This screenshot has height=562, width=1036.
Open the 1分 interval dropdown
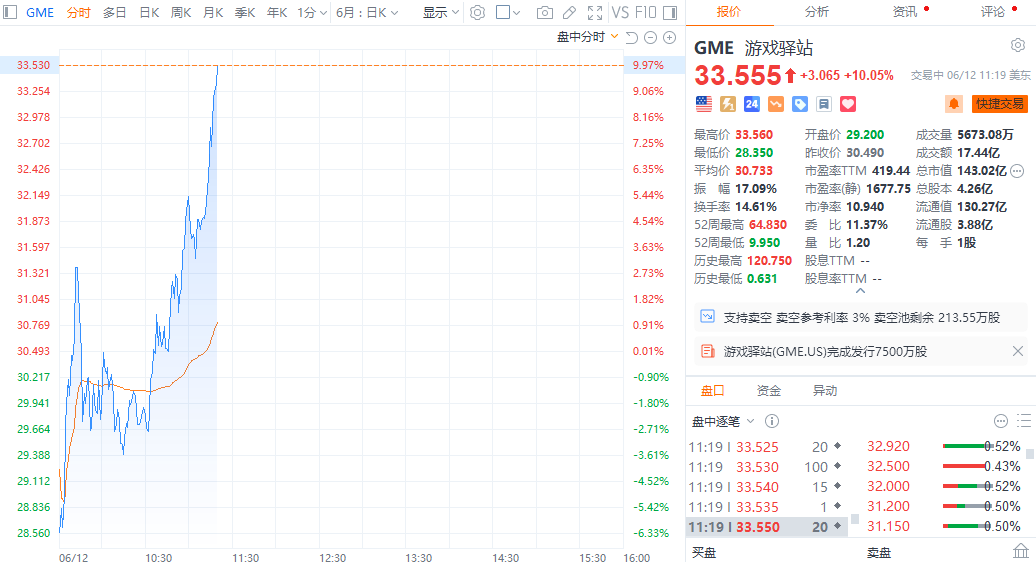pos(312,13)
